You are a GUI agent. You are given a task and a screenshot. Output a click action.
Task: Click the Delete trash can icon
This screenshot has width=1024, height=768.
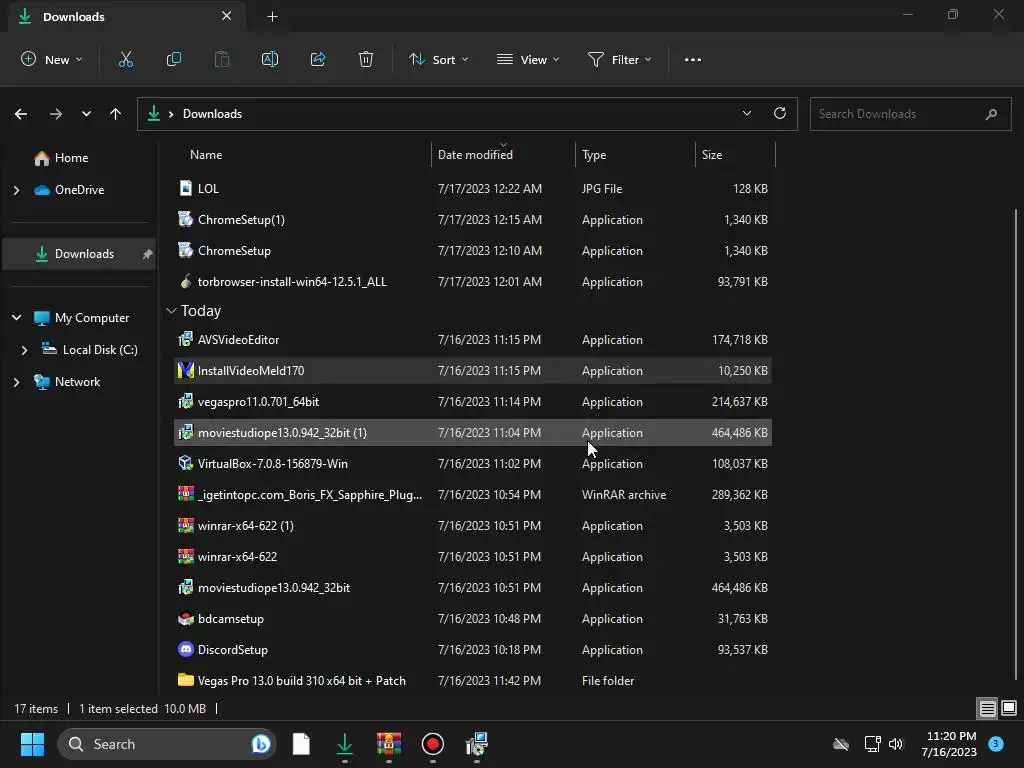click(366, 59)
